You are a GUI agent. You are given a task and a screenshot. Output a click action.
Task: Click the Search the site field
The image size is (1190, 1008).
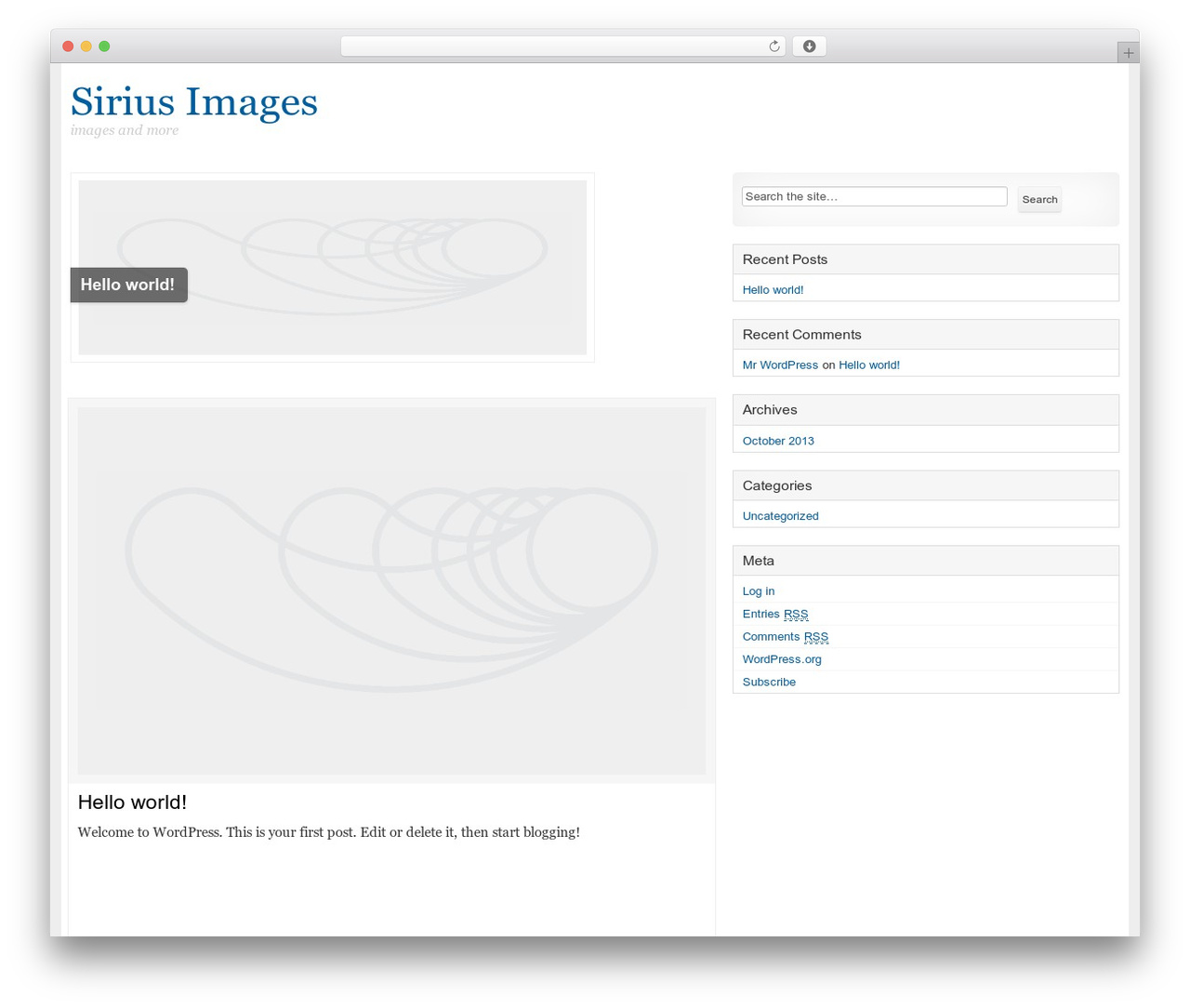point(874,196)
